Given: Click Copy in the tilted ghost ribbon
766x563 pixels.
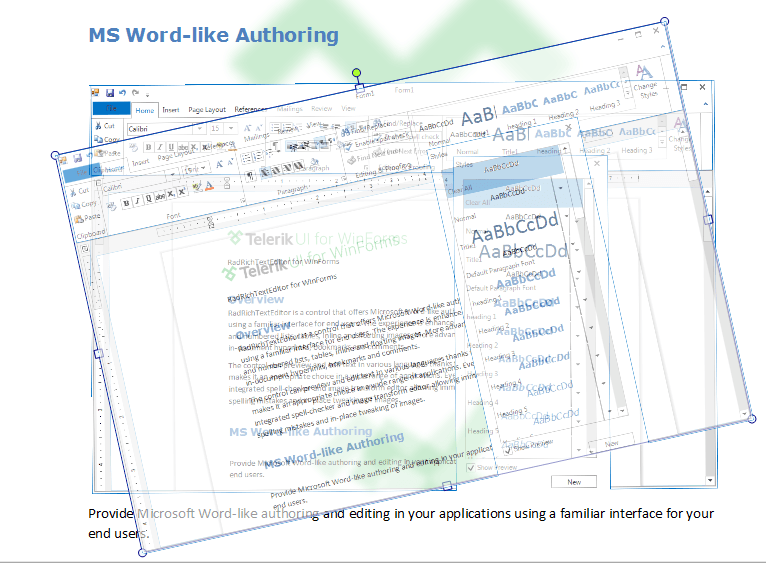Looking at the screenshot, I should click(85, 204).
